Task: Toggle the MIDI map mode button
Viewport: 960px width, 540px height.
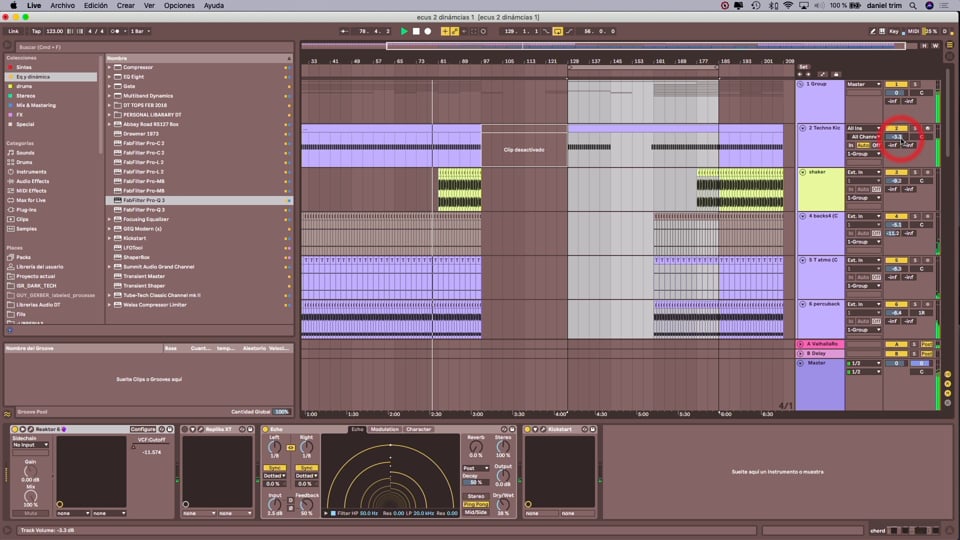Action: point(913,31)
